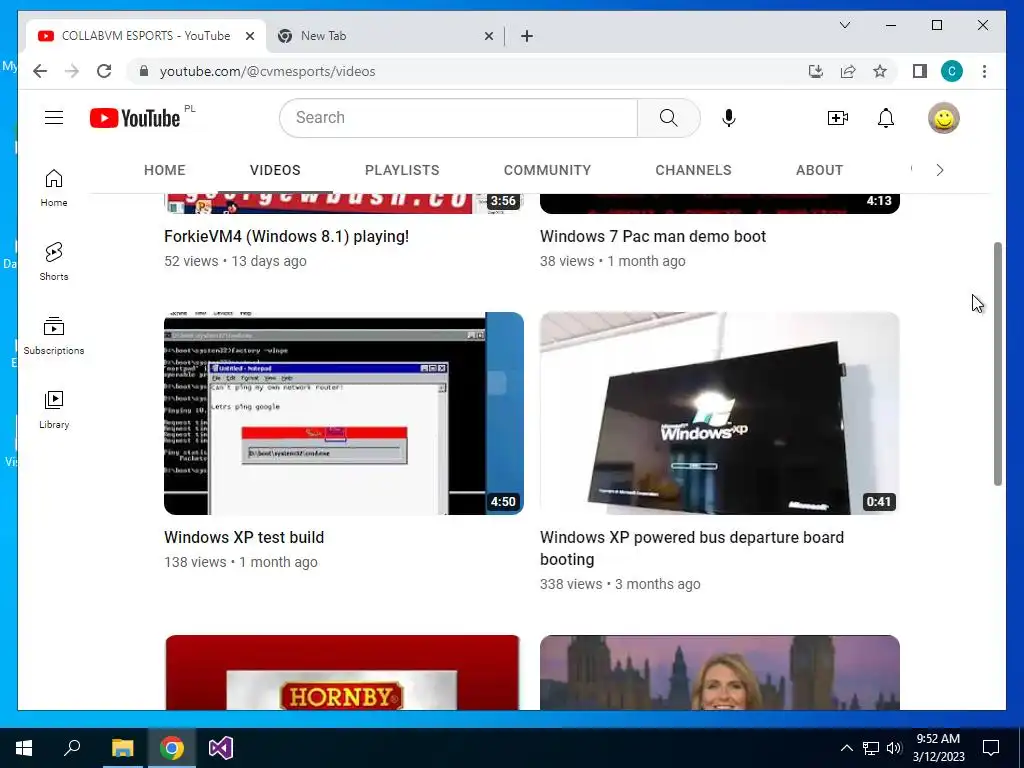Click the search magnifier button
This screenshot has height=768, width=1024.
point(669,118)
